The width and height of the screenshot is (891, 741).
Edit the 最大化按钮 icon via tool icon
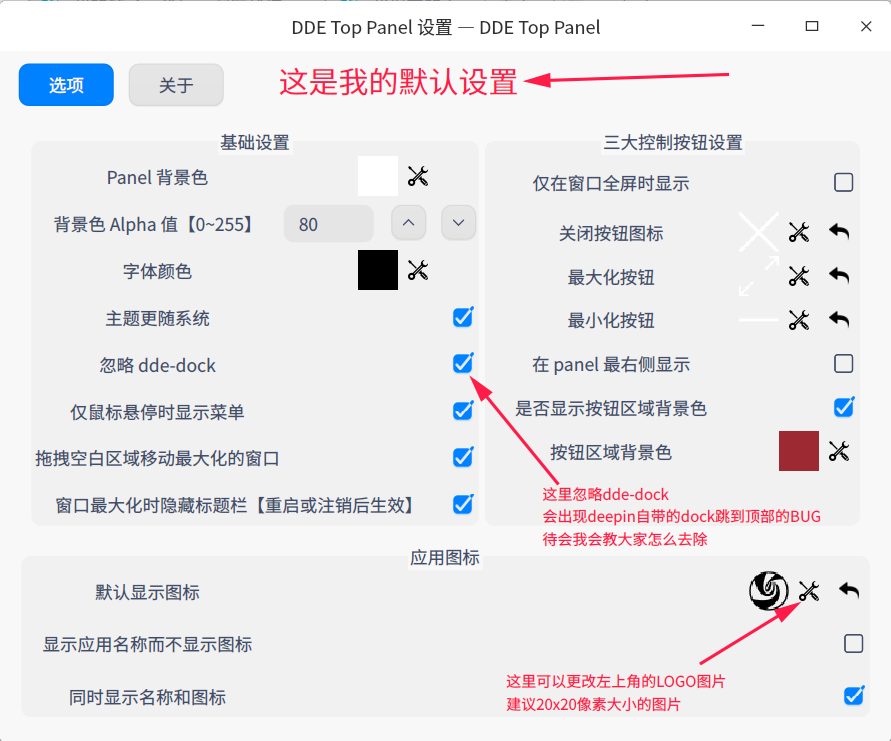pos(798,276)
